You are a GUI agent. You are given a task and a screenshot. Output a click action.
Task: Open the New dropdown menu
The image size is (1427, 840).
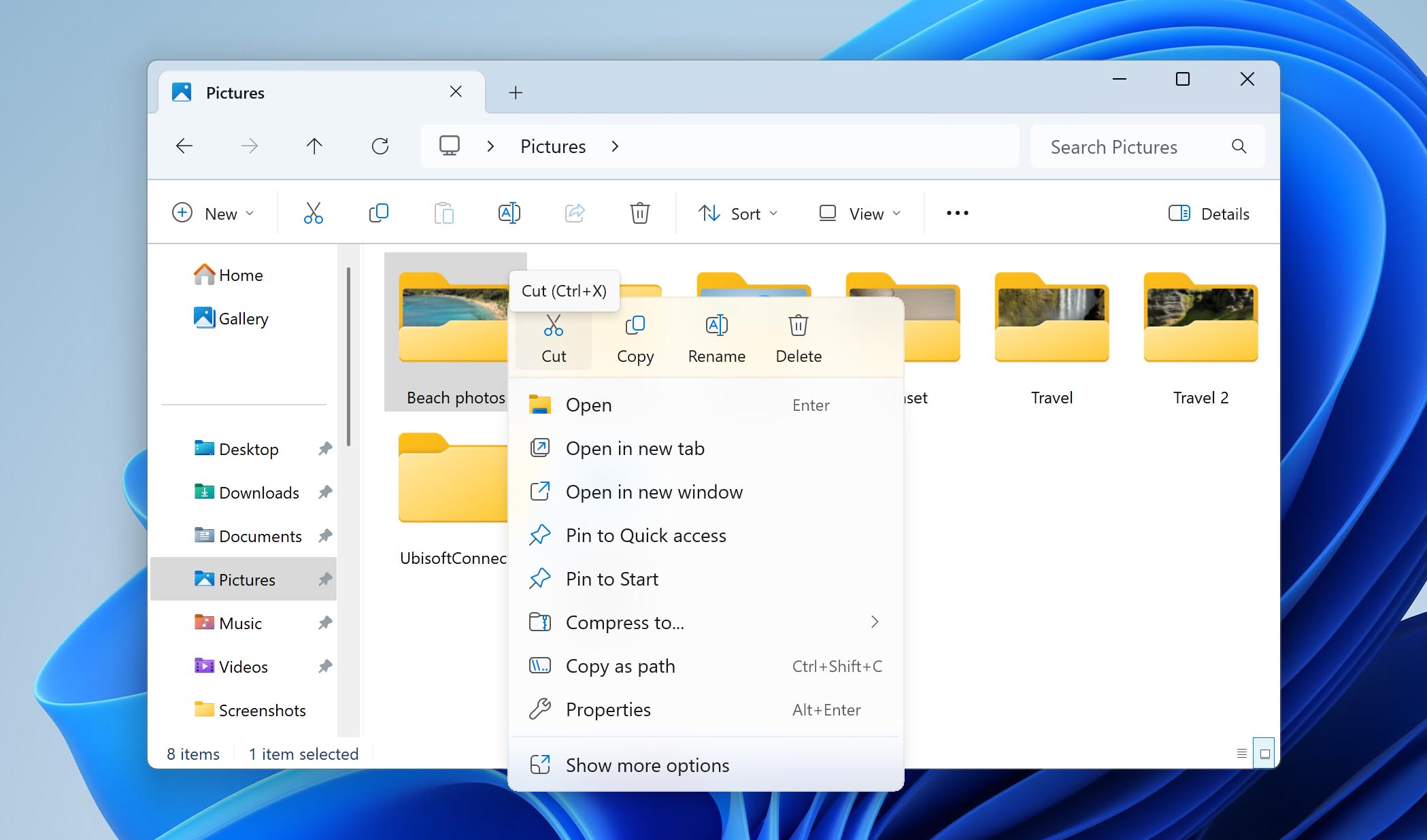pyautogui.click(x=213, y=214)
